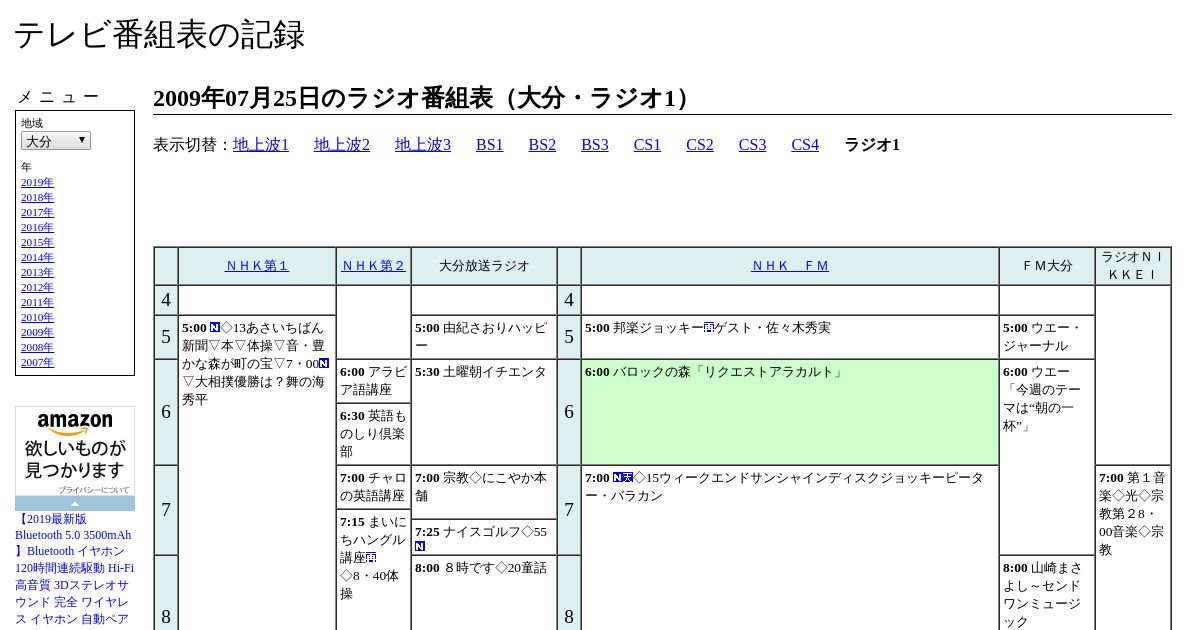Click the 大分放送ラジオ column header
The width and height of the screenshot is (1200, 630).
484,266
